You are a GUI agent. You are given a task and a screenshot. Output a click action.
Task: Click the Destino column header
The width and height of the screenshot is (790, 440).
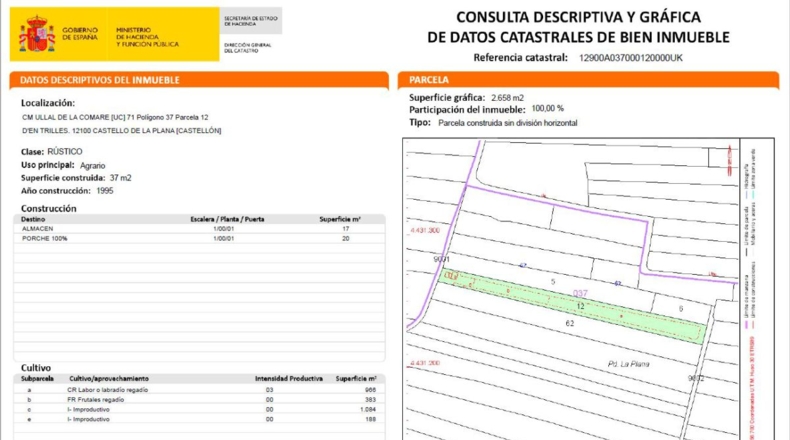point(33,219)
